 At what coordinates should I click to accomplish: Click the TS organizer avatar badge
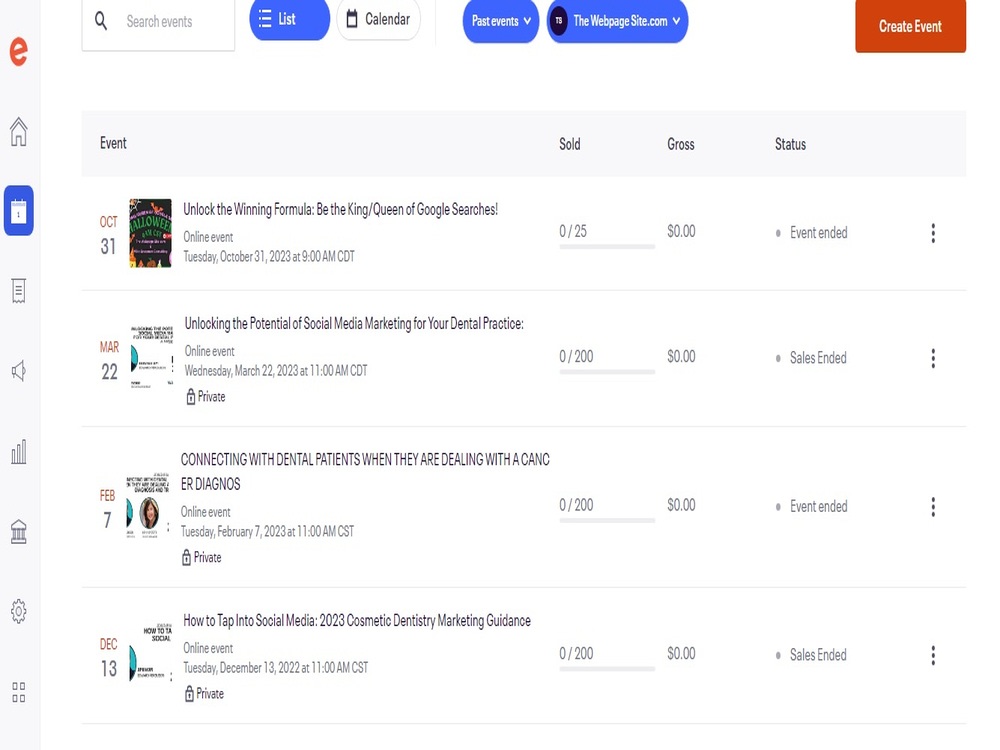coord(559,20)
